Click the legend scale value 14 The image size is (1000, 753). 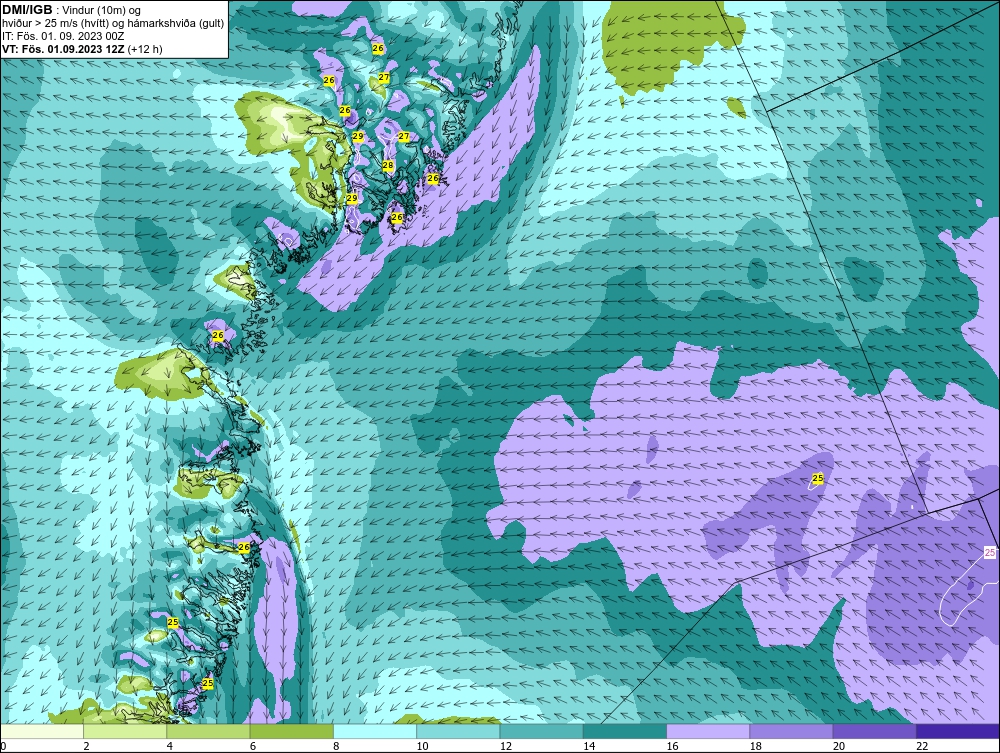click(x=589, y=746)
